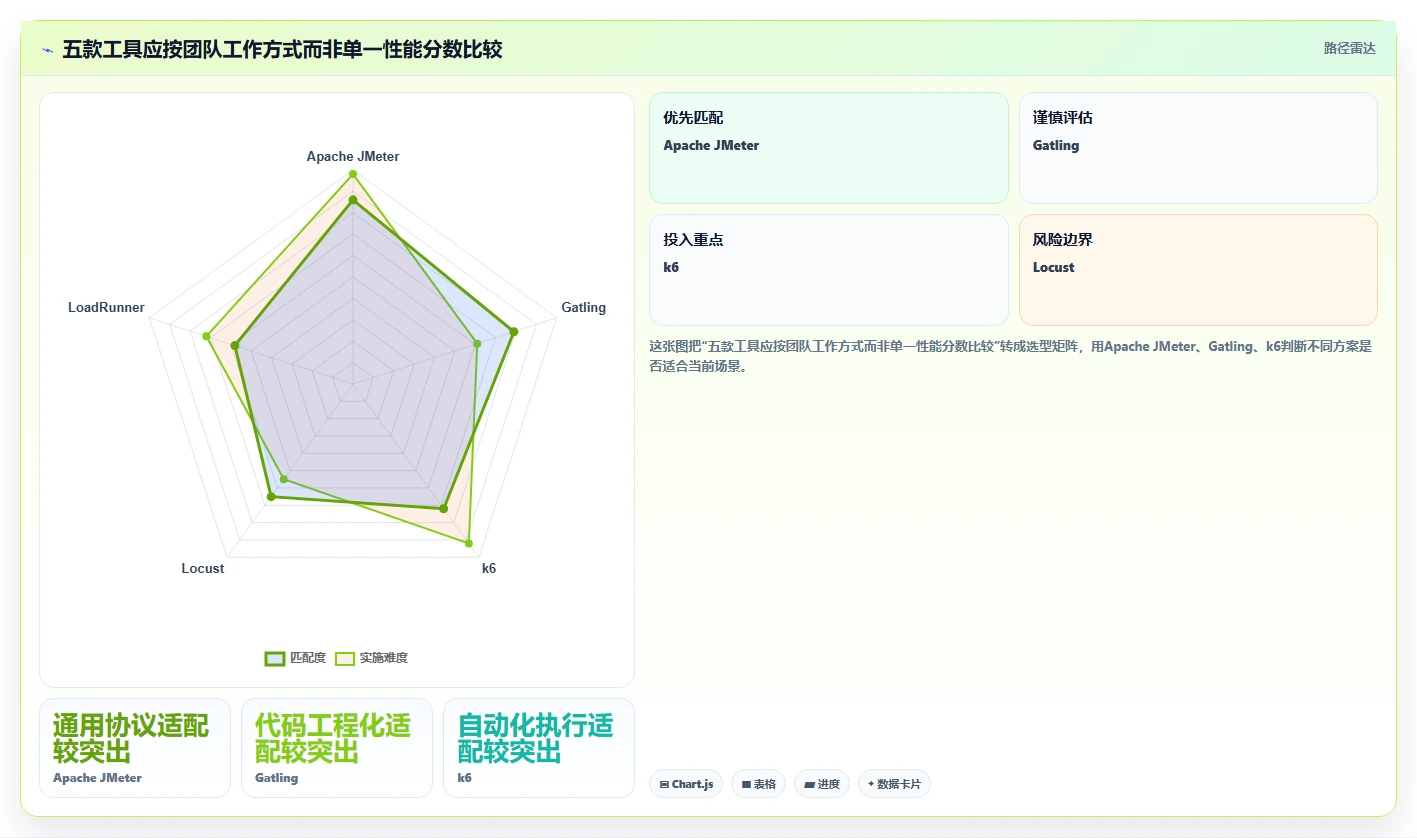Click the 匹配度 data point on Apache JMeter axis

pos(353,200)
